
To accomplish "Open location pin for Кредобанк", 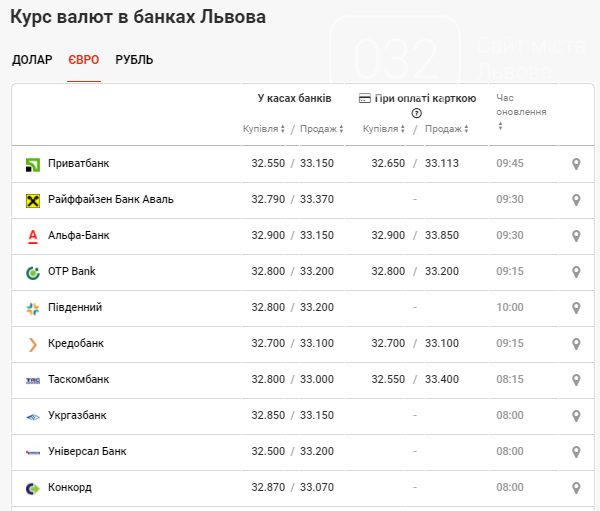I will [x=576, y=344].
